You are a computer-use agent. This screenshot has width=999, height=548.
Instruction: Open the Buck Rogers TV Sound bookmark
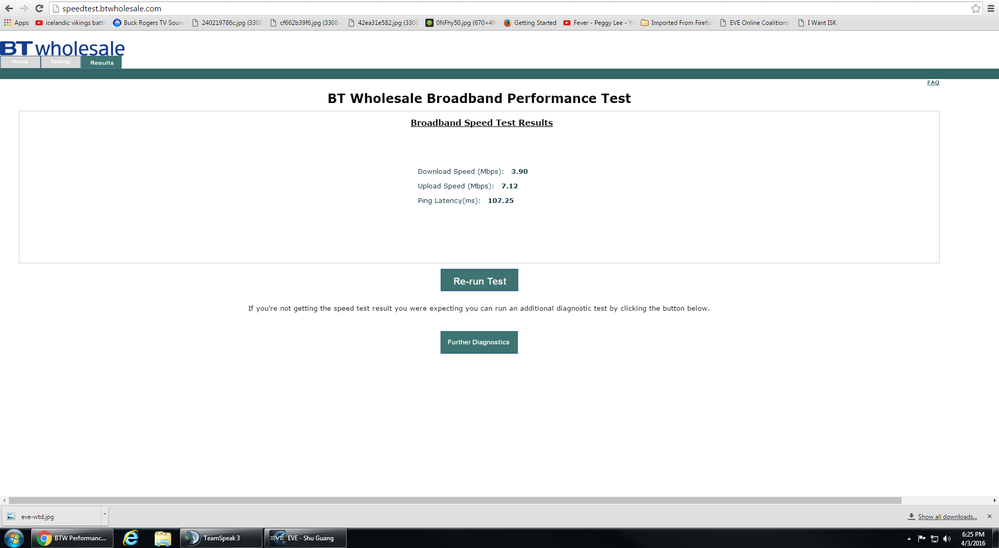pos(148,22)
